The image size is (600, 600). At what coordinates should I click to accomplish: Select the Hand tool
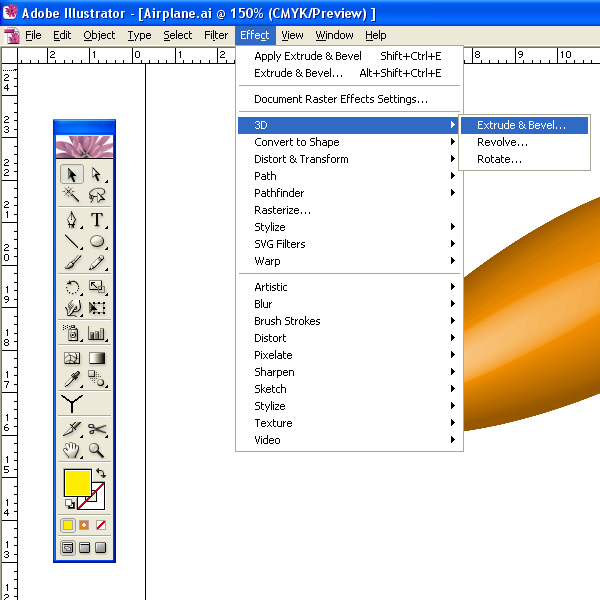click(x=72, y=450)
